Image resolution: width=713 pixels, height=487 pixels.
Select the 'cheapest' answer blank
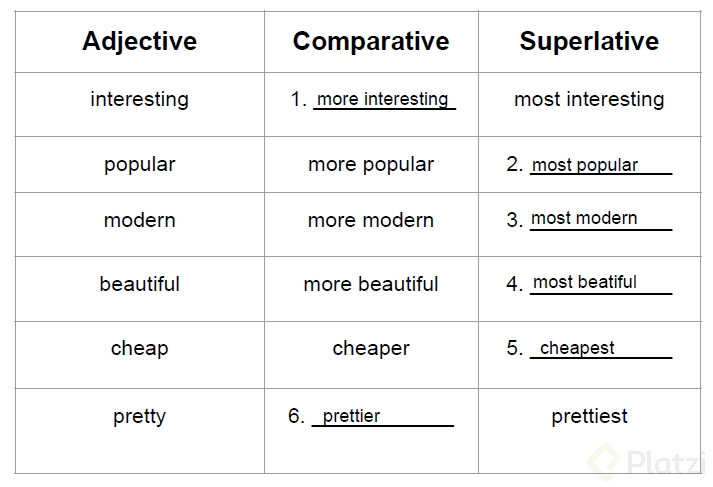599,348
